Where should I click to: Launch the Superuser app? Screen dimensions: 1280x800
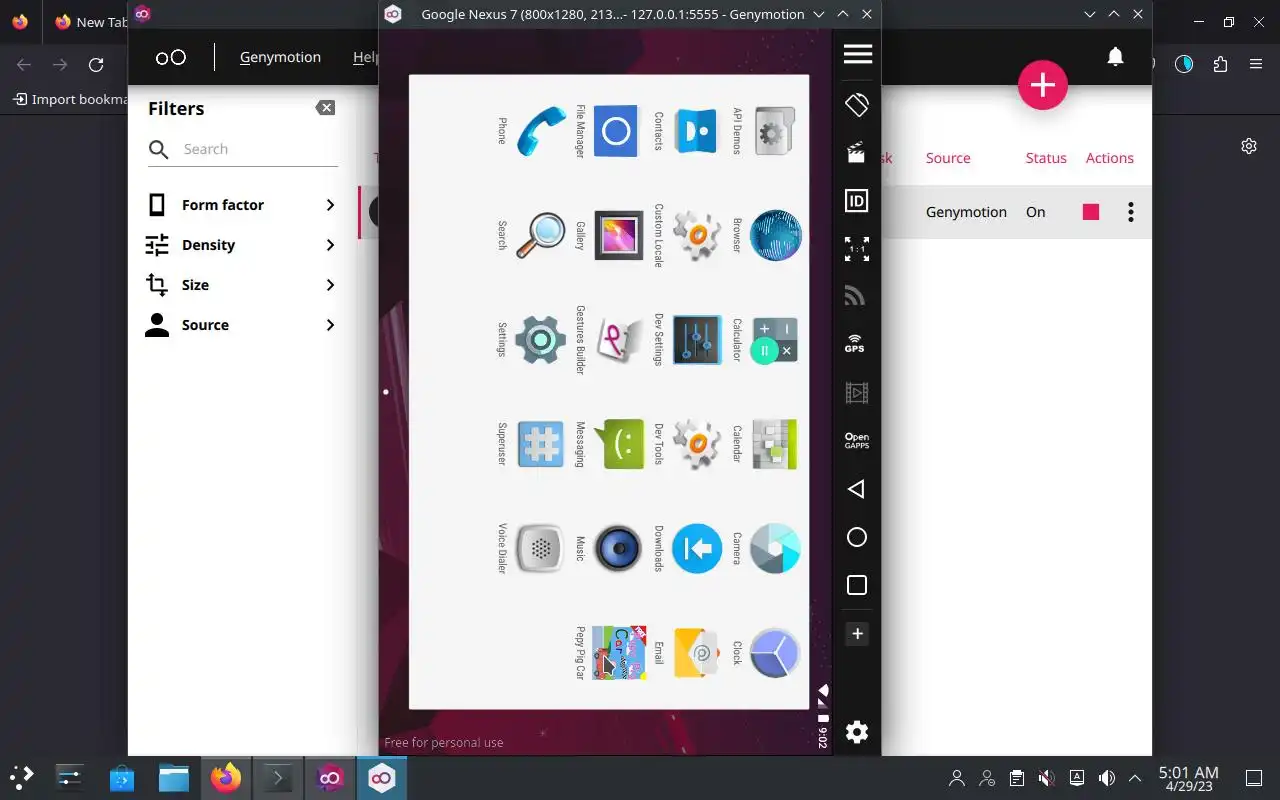(x=541, y=444)
